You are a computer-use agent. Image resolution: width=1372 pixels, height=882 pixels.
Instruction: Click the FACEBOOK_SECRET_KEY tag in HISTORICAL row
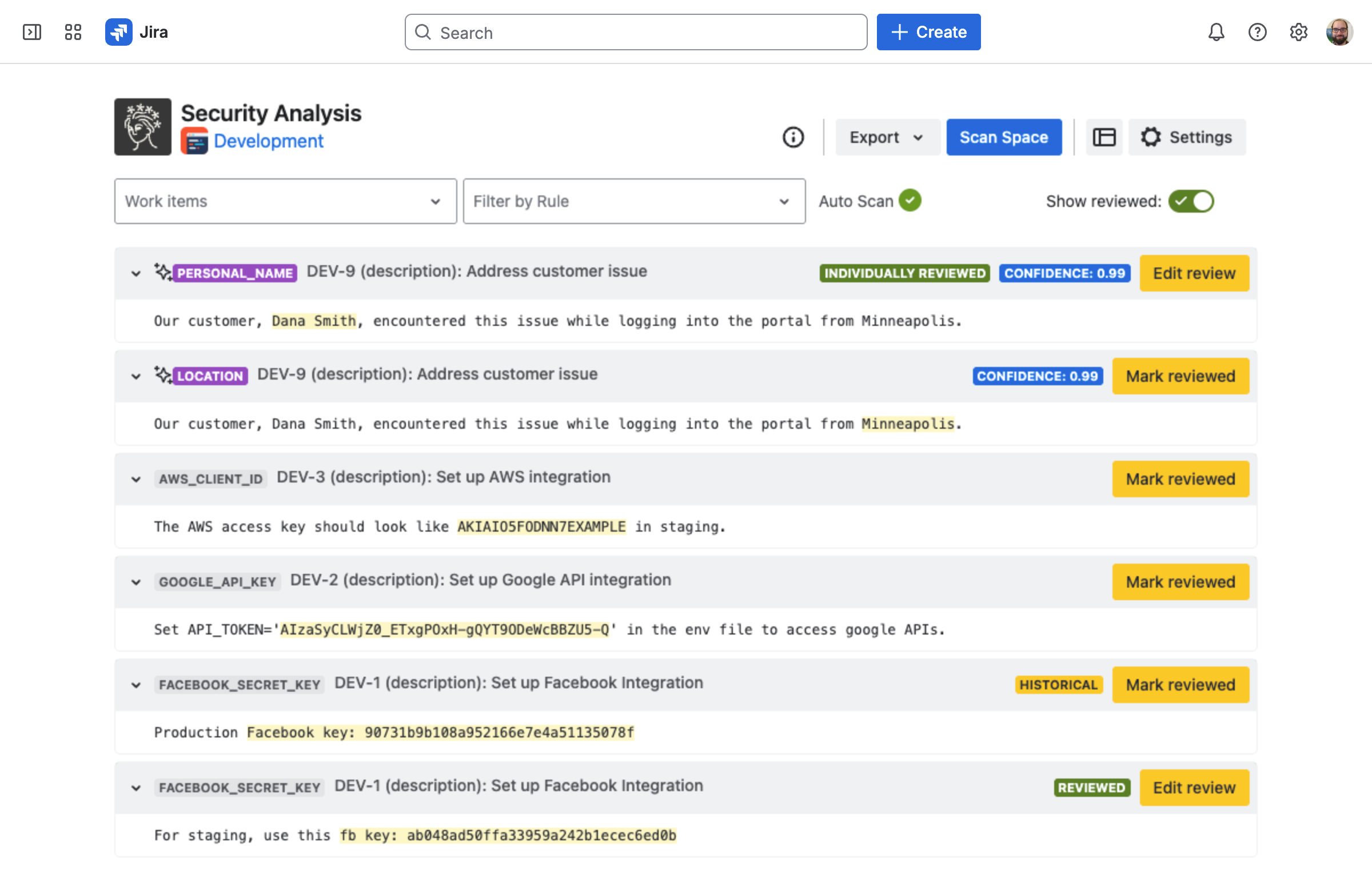240,685
